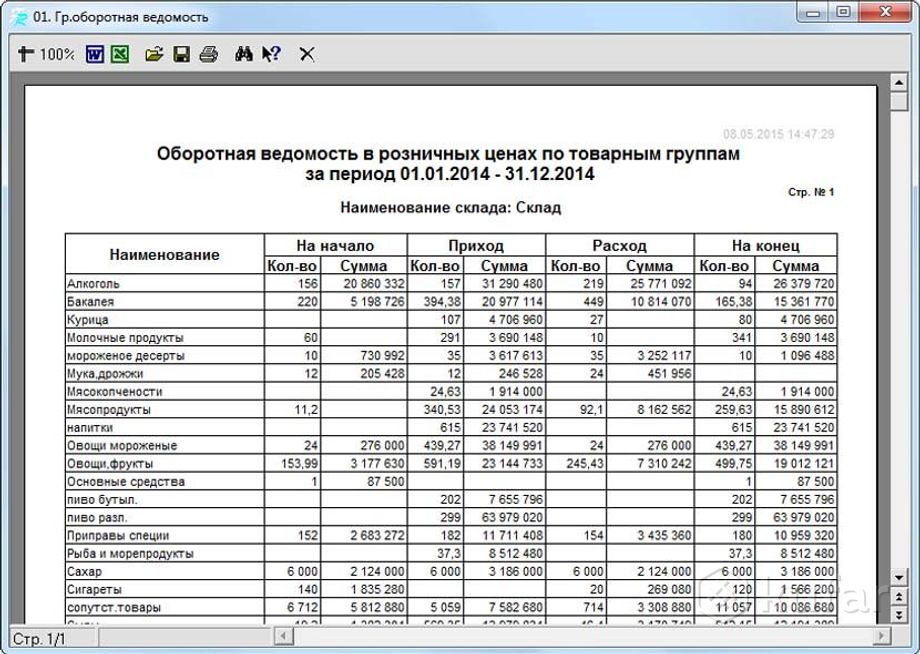
Task: Search the report with binoculars icon
Action: point(243,55)
